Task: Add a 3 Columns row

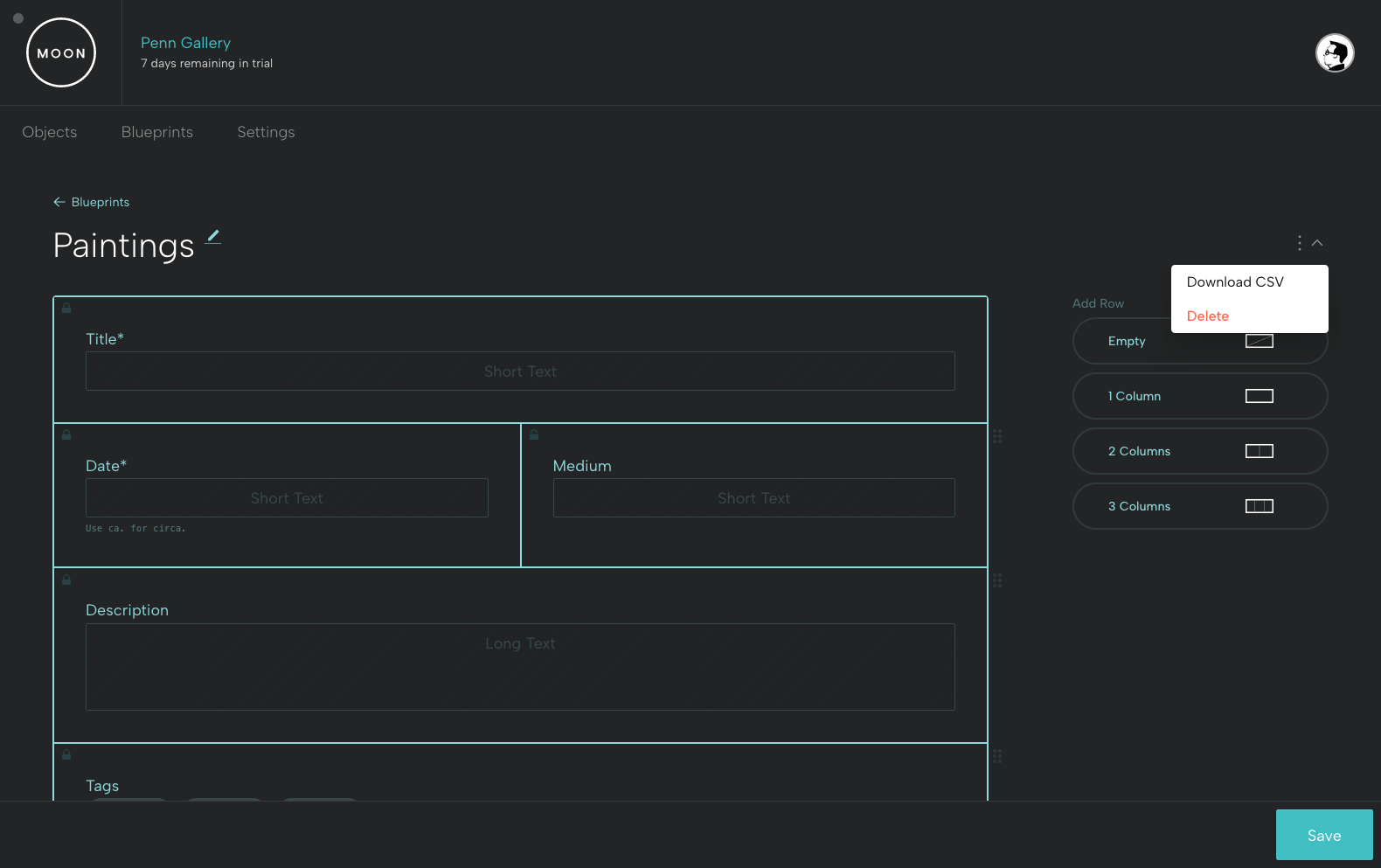Action: click(1199, 506)
